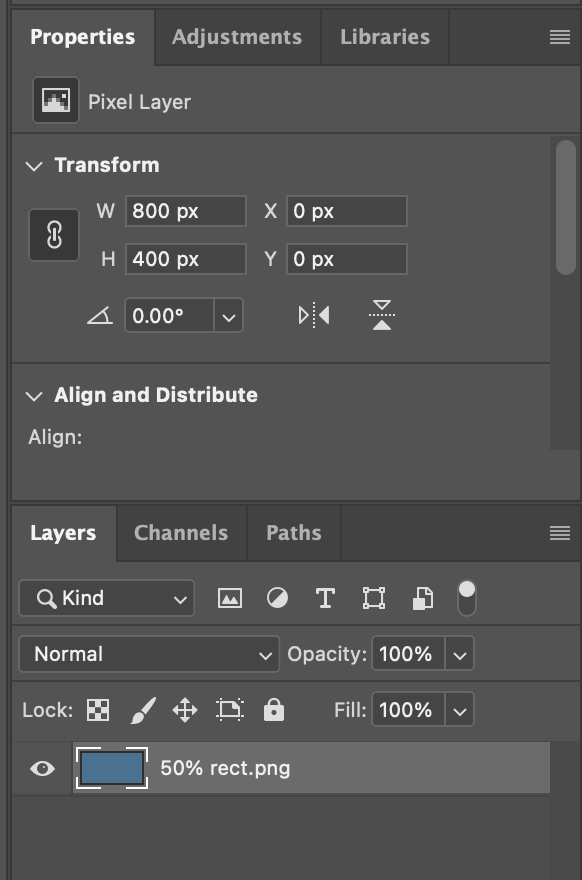Switch to the Adjustments tab
This screenshot has width=582, height=880.
point(237,37)
